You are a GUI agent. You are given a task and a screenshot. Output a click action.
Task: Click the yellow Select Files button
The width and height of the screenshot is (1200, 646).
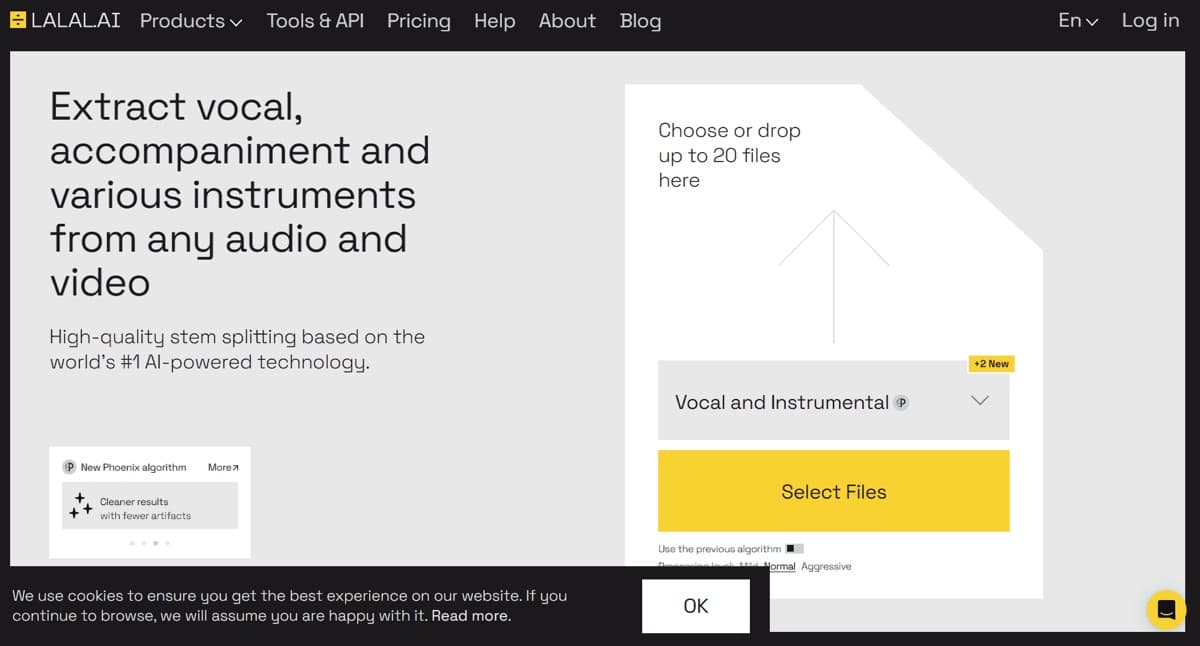point(833,491)
